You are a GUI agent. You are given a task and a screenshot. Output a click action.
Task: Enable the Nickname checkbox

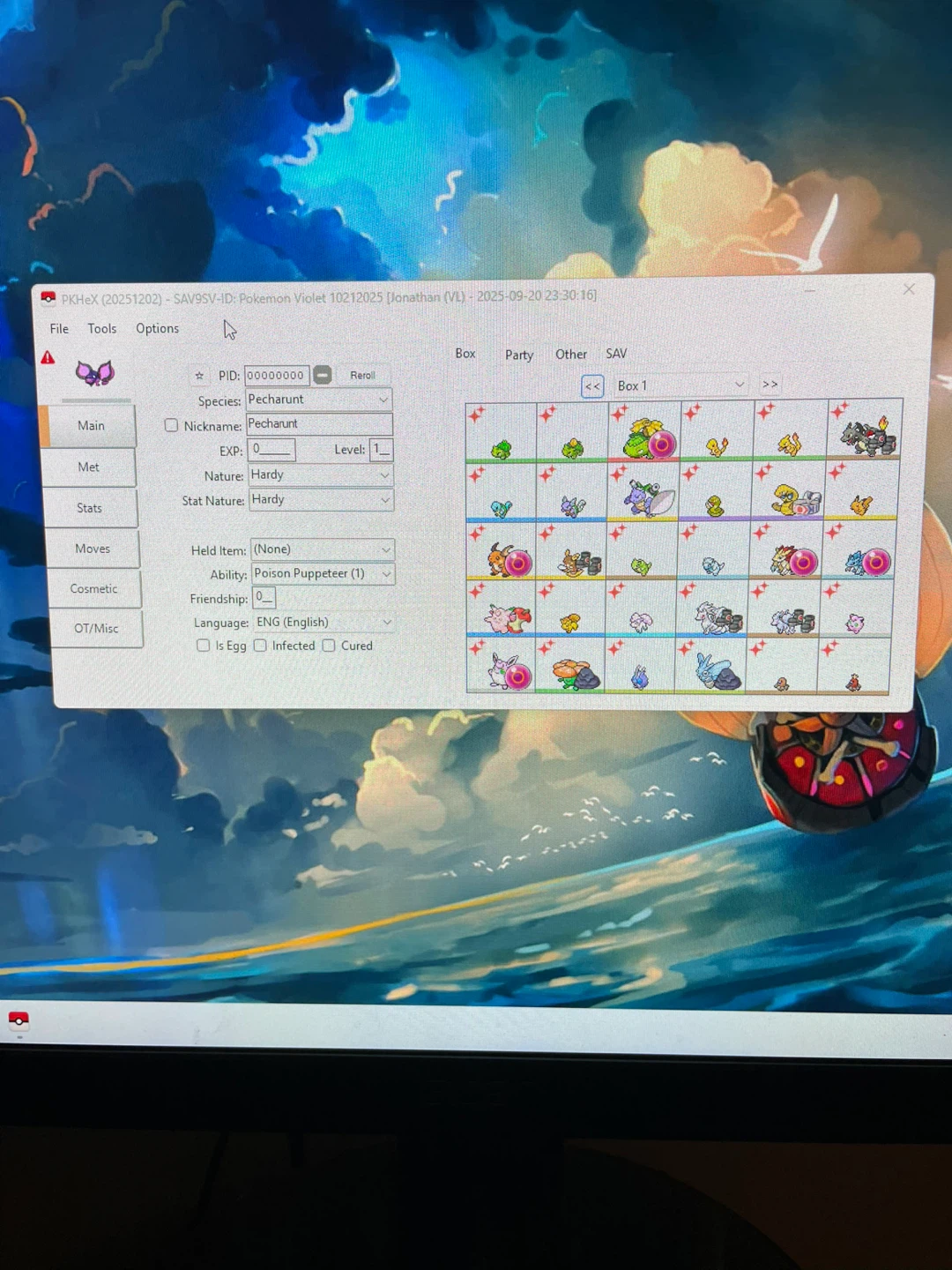pyautogui.click(x=172, y=425)
